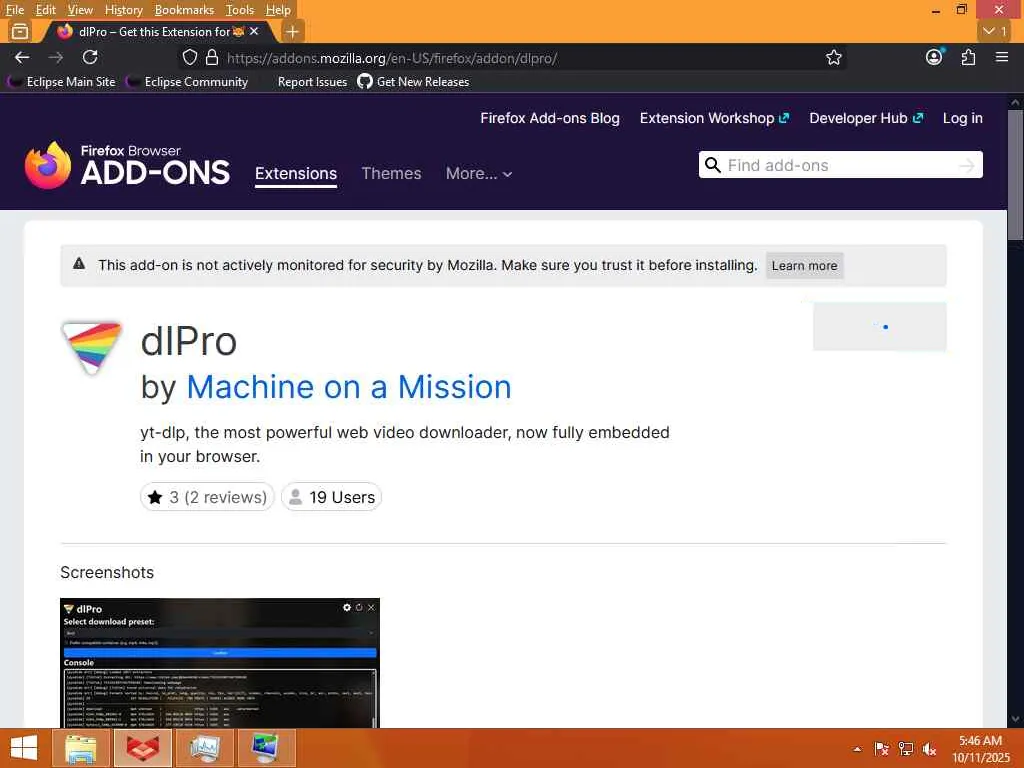This screenshot has height=768, width=1024.
Task: Reload the current page
Action: (90, 57)
